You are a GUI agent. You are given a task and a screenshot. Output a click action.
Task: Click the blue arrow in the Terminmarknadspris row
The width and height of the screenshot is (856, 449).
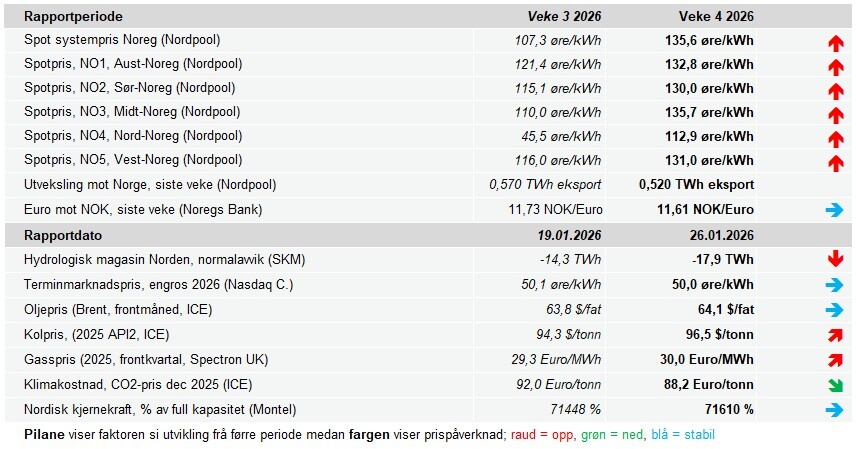coord(835,285)
